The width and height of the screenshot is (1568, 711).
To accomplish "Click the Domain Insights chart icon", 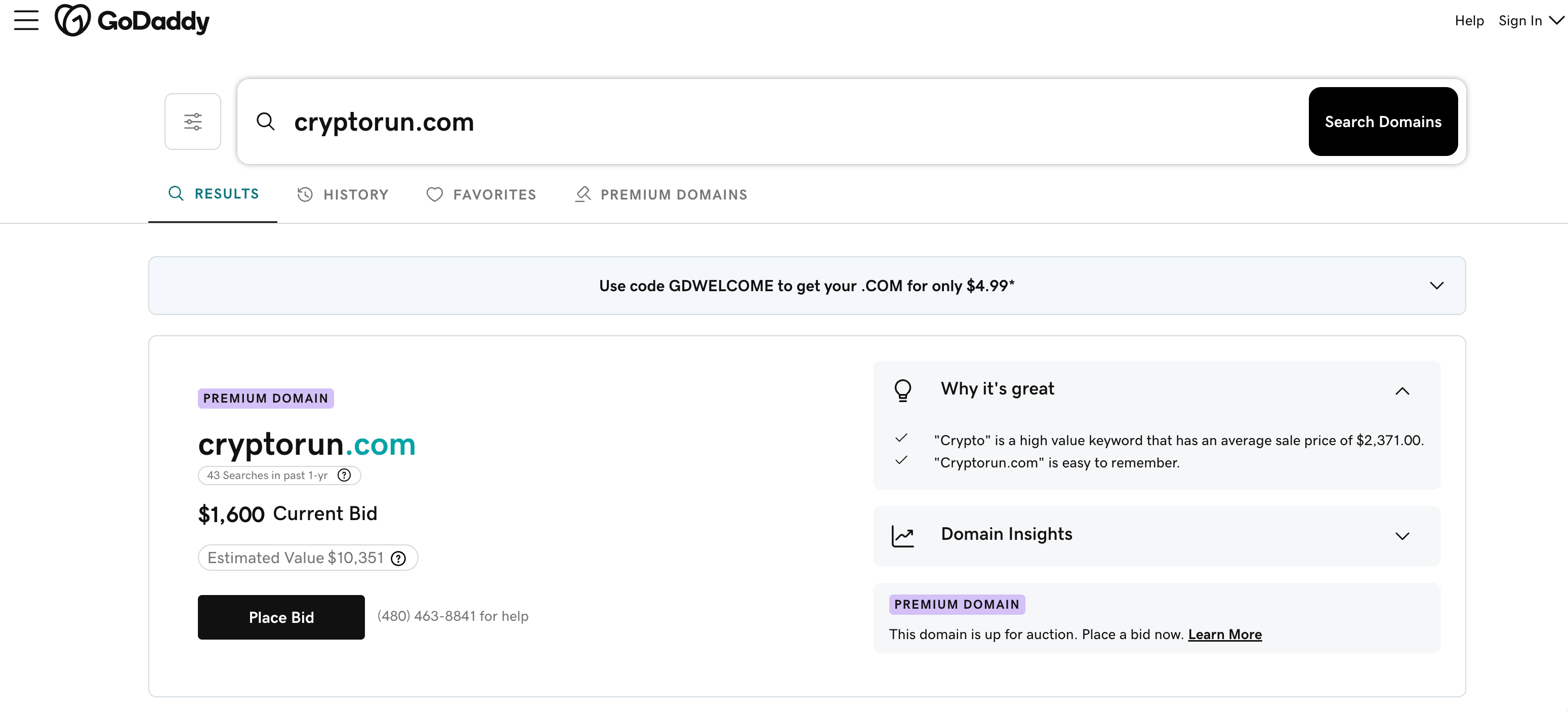I will pyautogui.click(x=903, y=536).
